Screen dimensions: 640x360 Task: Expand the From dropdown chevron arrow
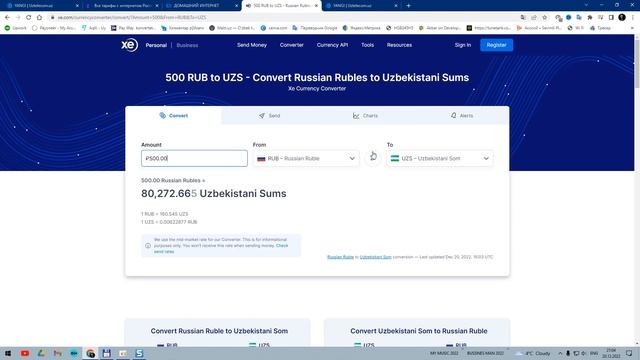[352, 158]
